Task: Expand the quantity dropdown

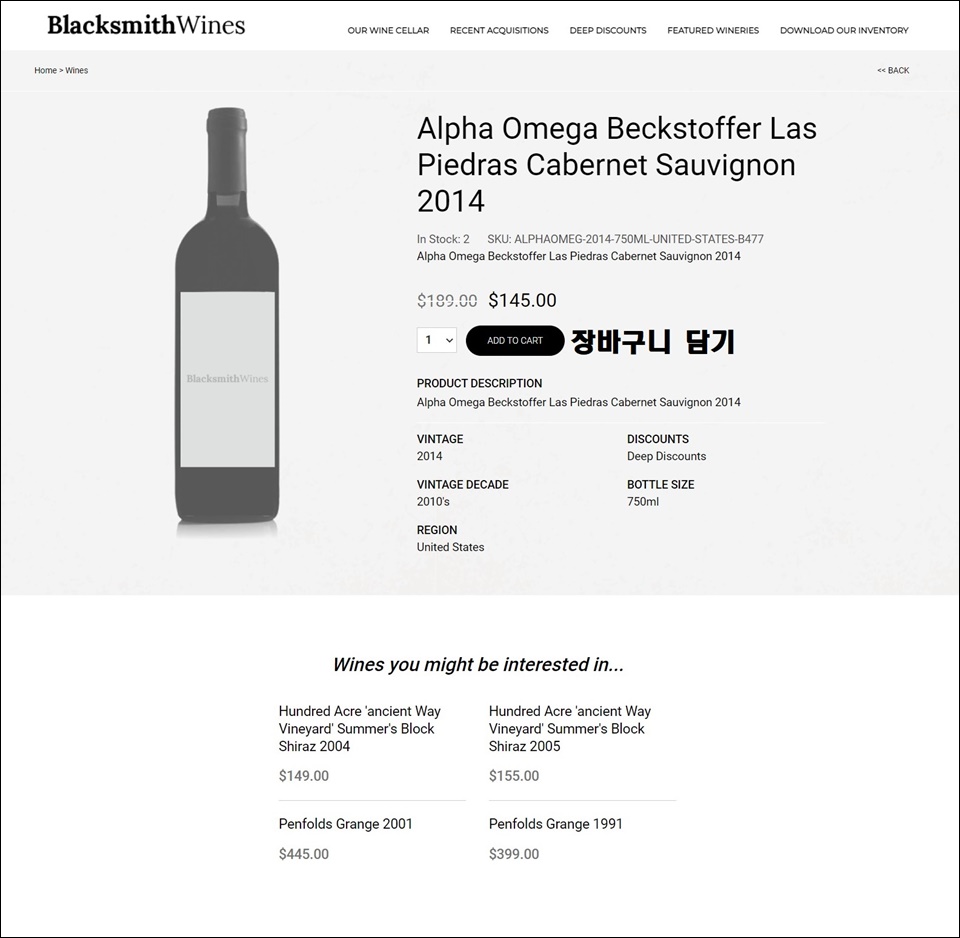Action: pos(437,340)
